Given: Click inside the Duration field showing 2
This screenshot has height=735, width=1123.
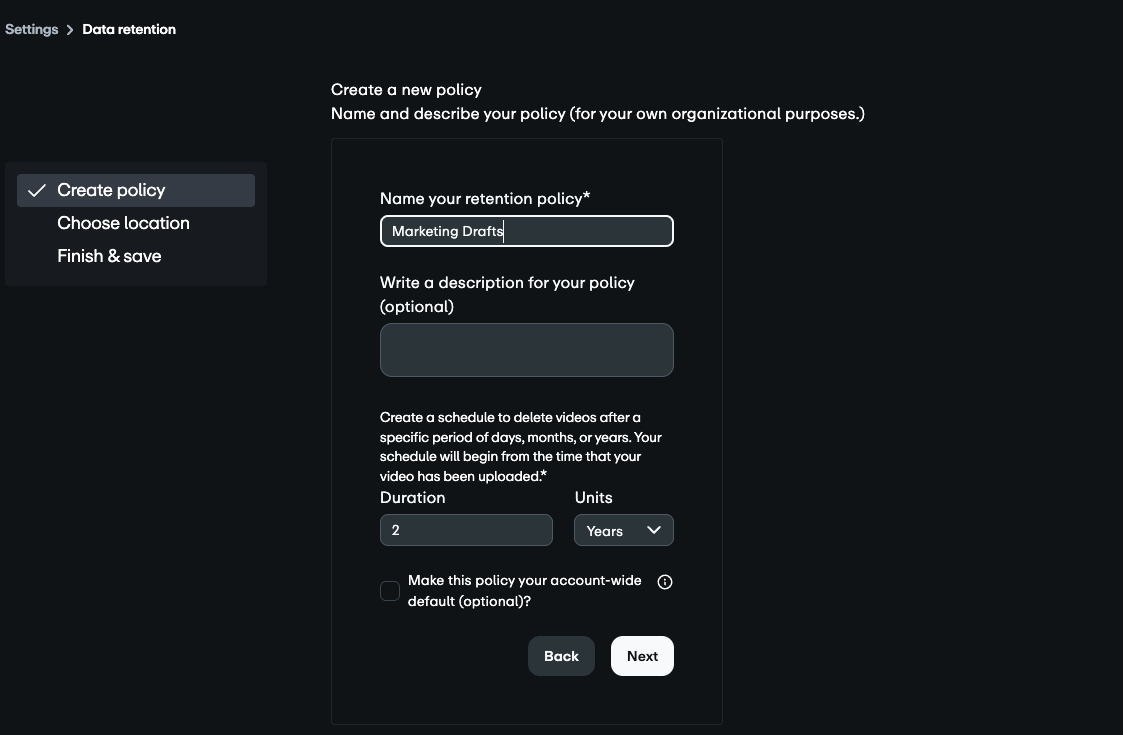Looking at the screenshot, I should point(466,530).
